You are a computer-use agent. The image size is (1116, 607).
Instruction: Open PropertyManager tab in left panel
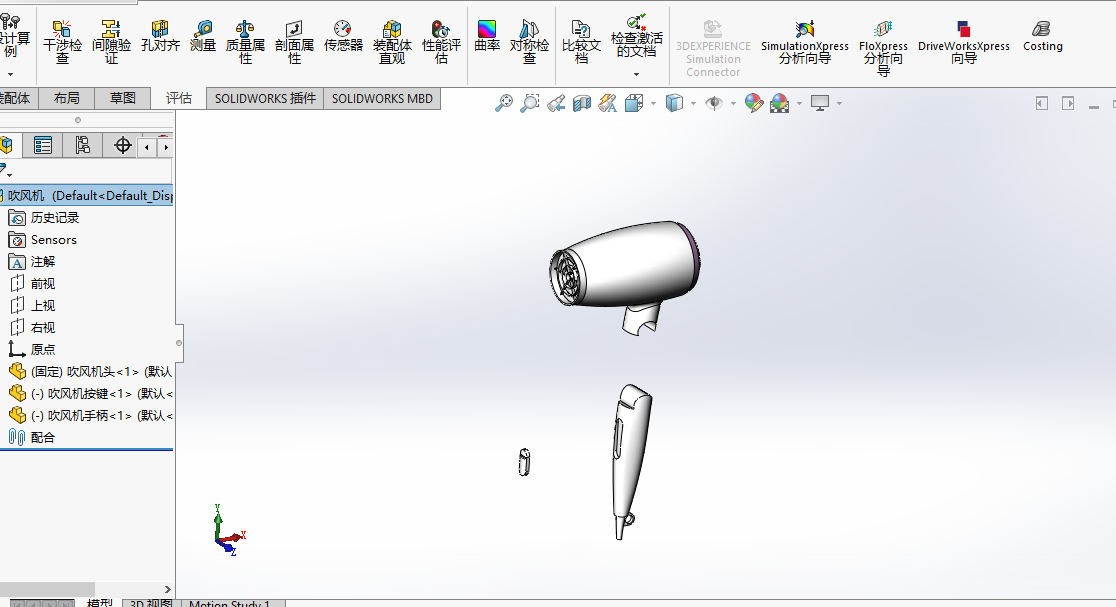43,146
